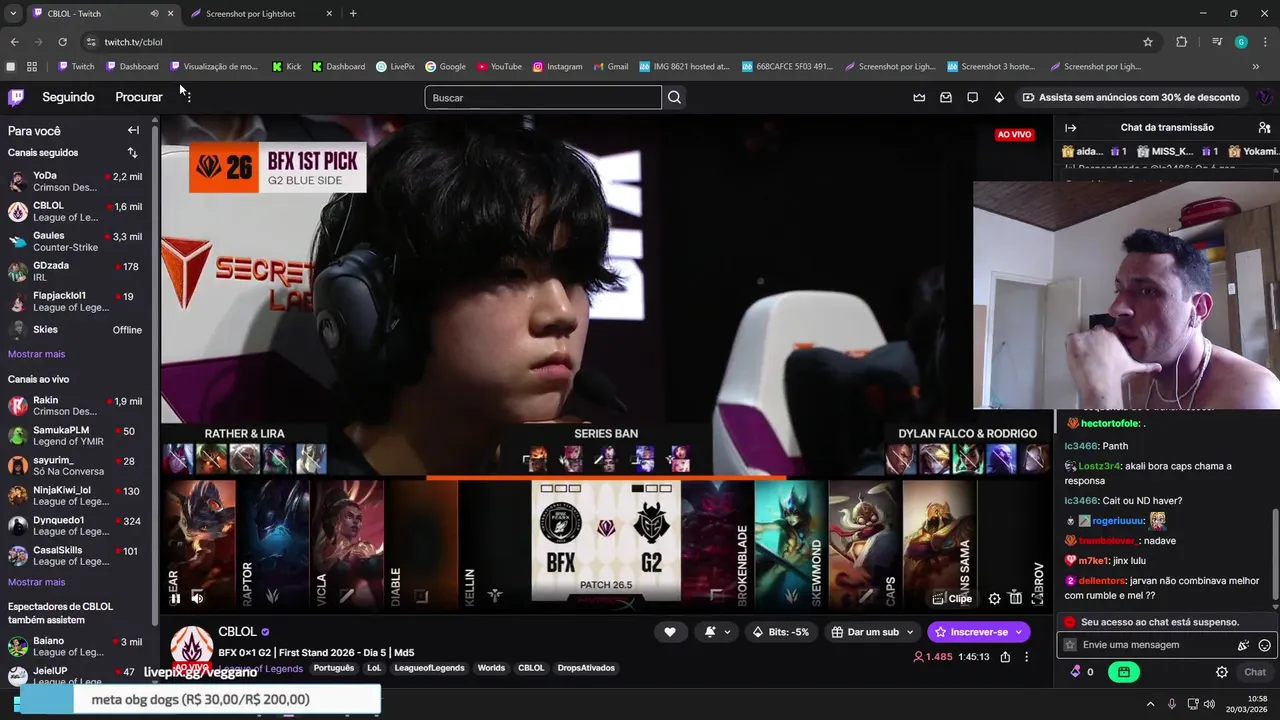Screen dimensions: 1280x720
Task: Mute the stream volume
Action: (197, 598)
